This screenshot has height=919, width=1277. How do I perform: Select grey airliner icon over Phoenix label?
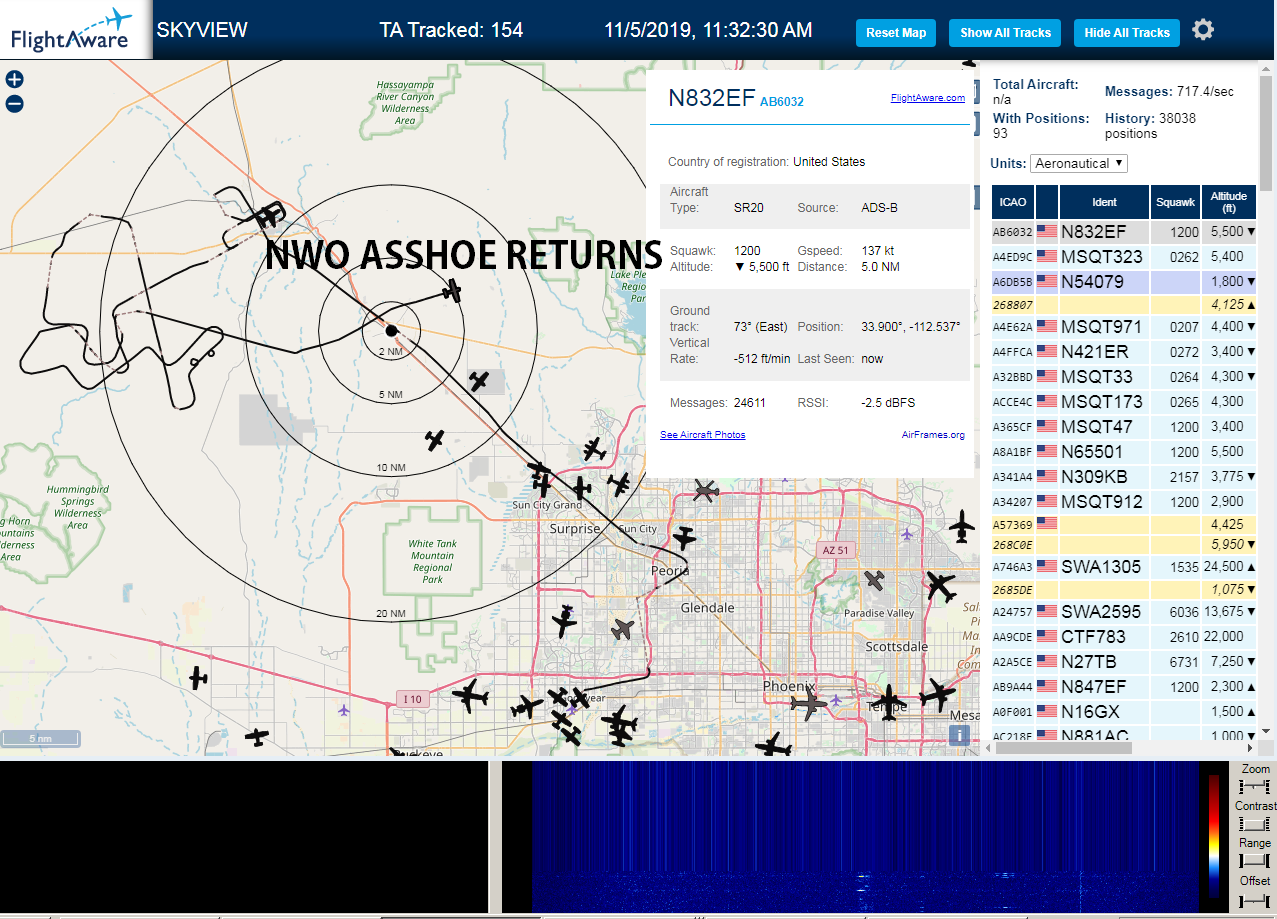(x=809, y=705)
